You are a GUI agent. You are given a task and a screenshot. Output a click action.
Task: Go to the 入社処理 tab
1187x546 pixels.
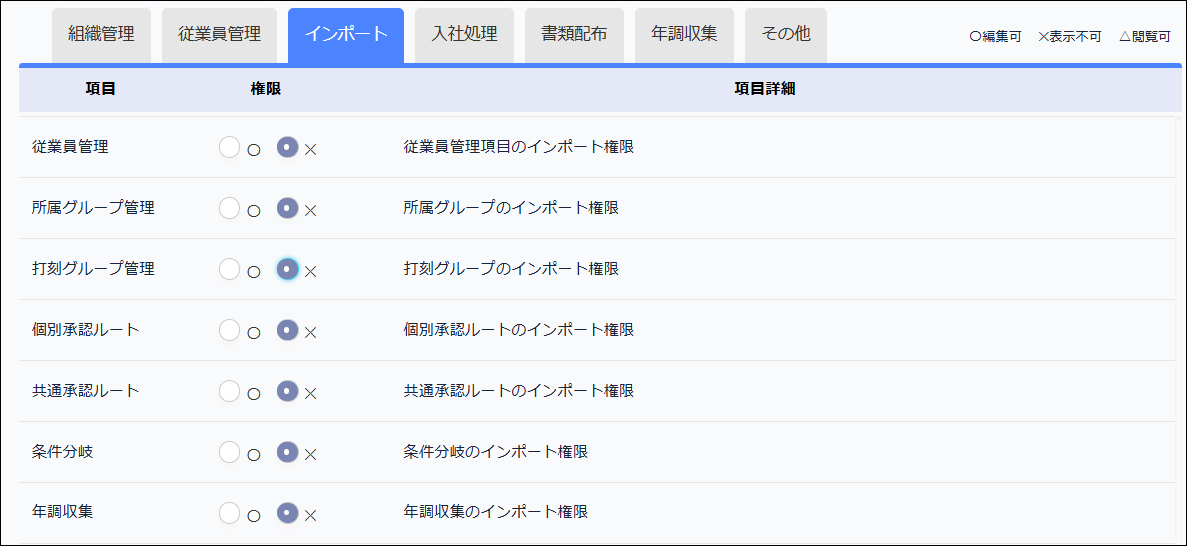[464, 35]
